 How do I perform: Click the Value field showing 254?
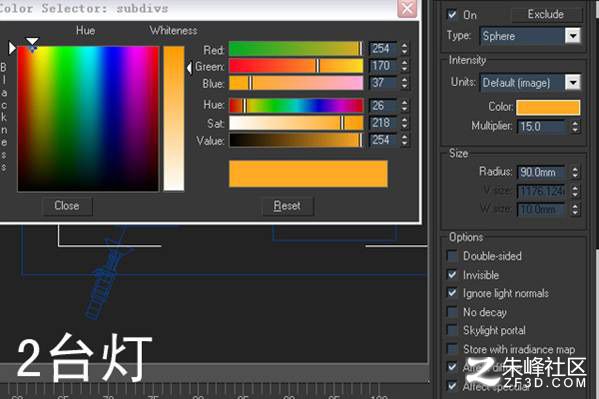coord(384,140)
